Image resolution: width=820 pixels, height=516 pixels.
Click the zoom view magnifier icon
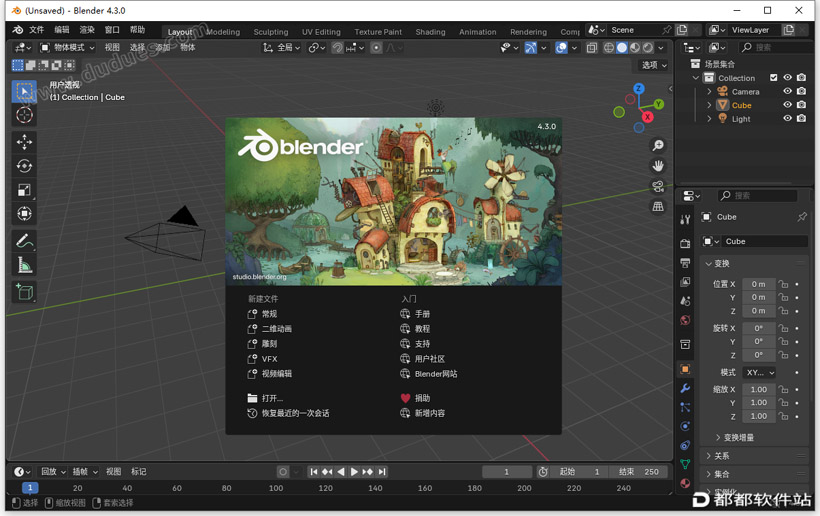click(x=658, y=145)
